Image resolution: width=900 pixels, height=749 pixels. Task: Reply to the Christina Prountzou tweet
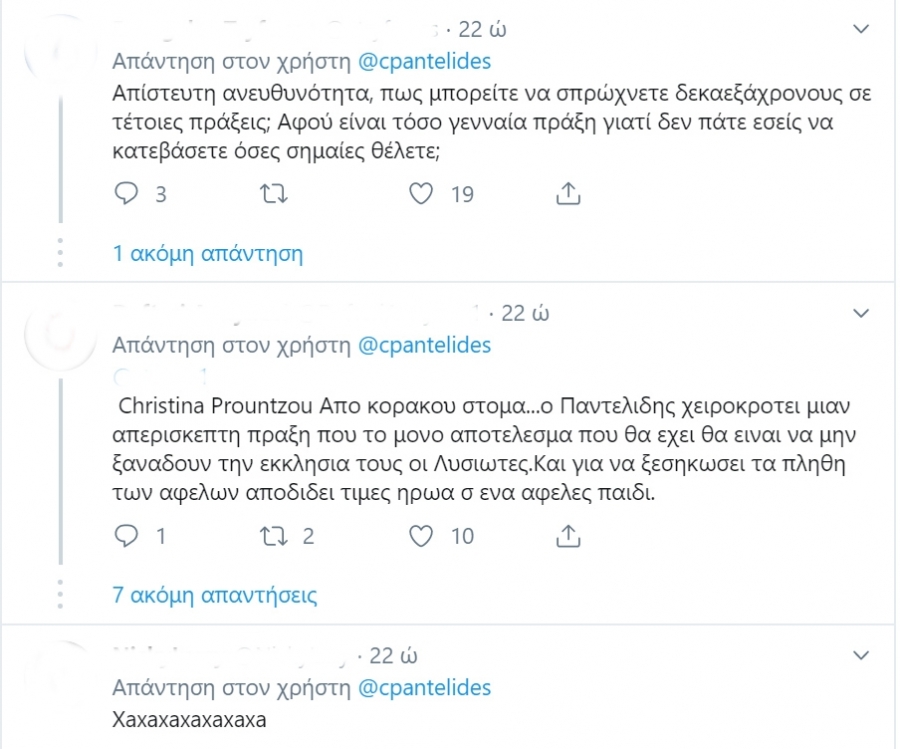pos(126,535)
